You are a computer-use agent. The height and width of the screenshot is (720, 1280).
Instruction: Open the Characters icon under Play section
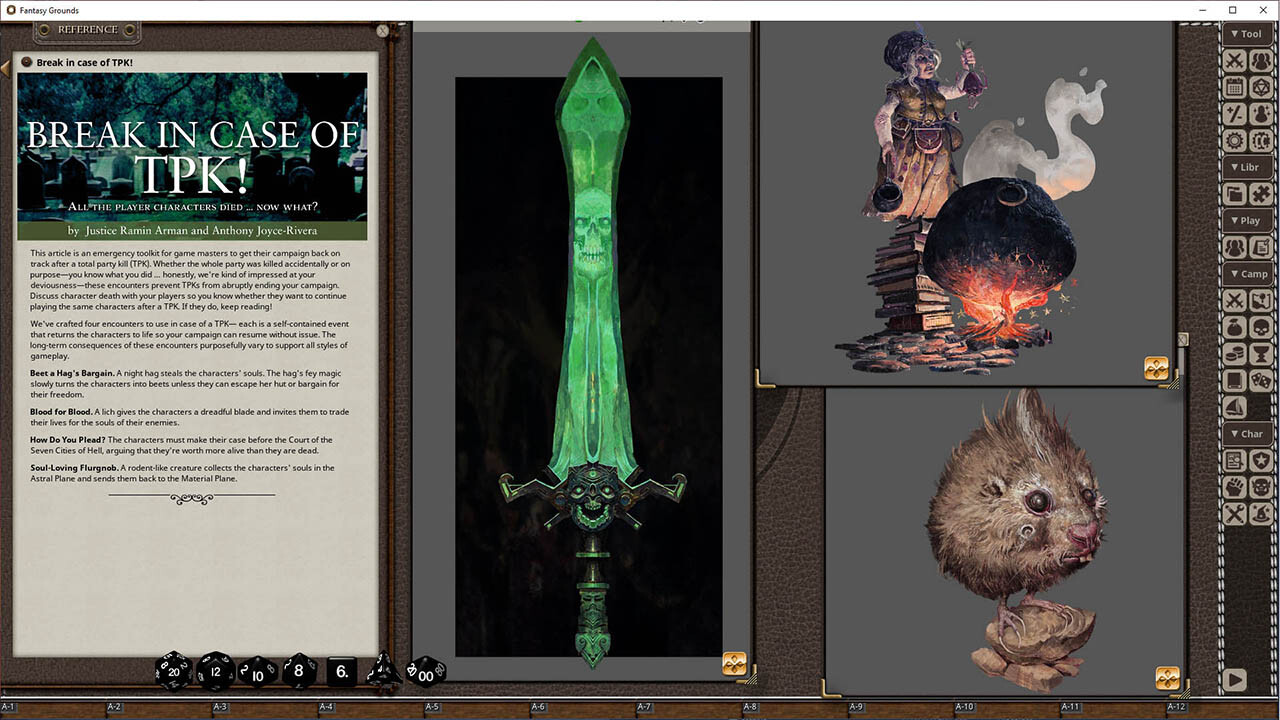[1234, 246]
